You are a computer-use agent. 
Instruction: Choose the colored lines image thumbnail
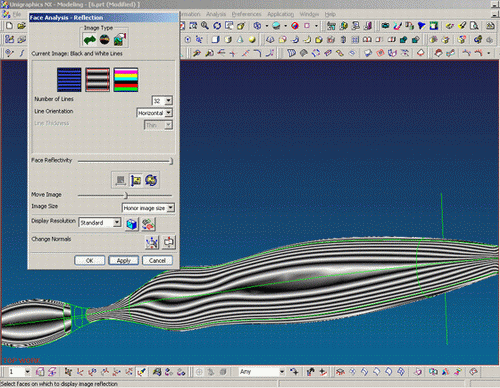[x=126, y=80]
